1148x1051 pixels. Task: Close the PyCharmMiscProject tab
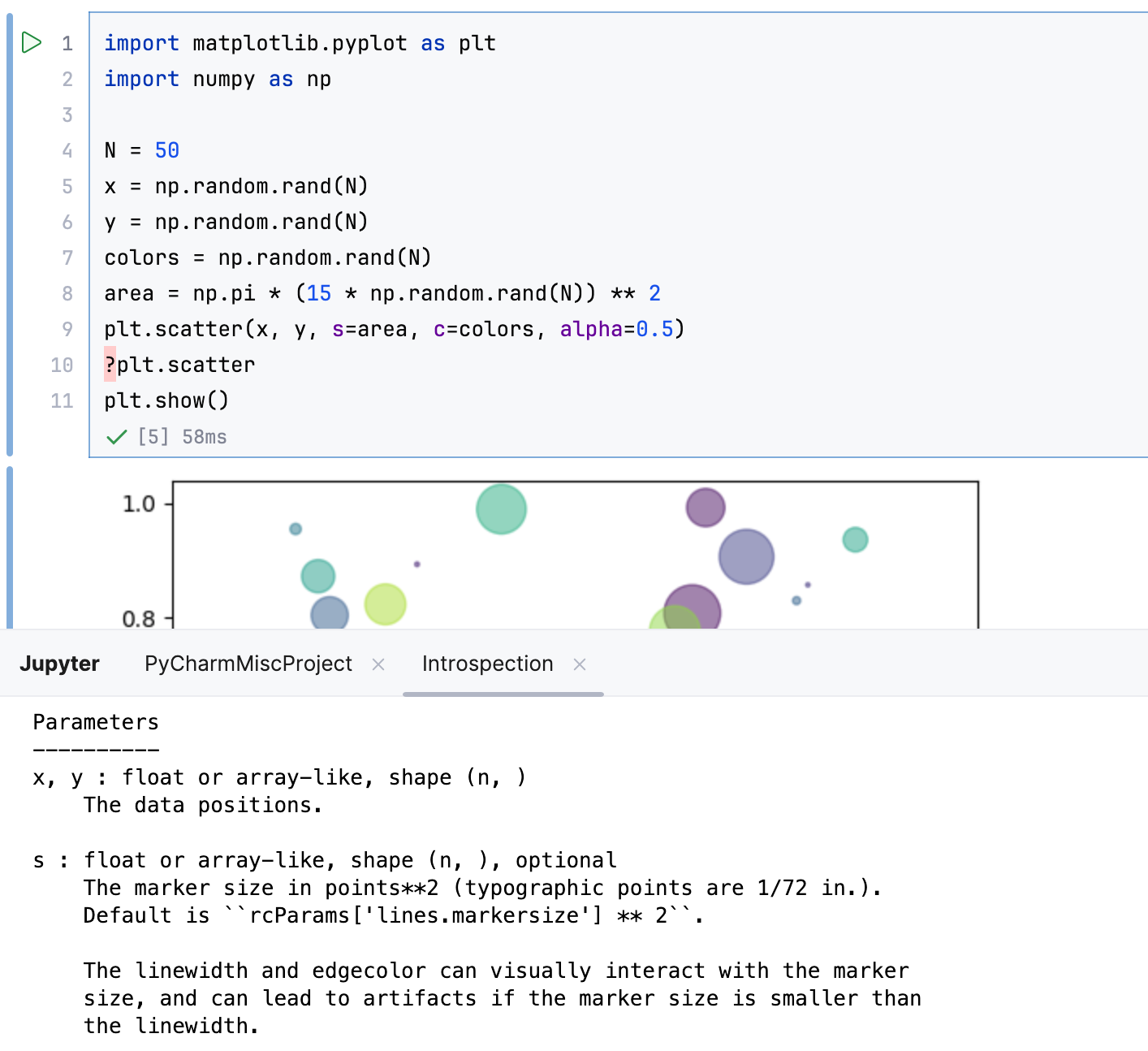pos(378,664)
